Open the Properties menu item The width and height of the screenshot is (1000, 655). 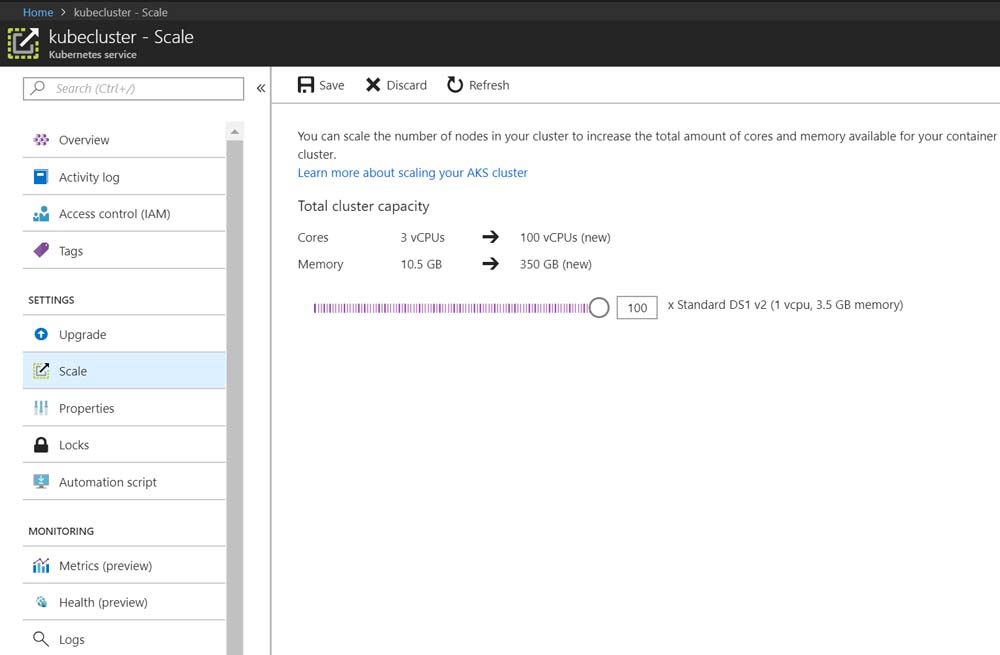coord(86,408)
